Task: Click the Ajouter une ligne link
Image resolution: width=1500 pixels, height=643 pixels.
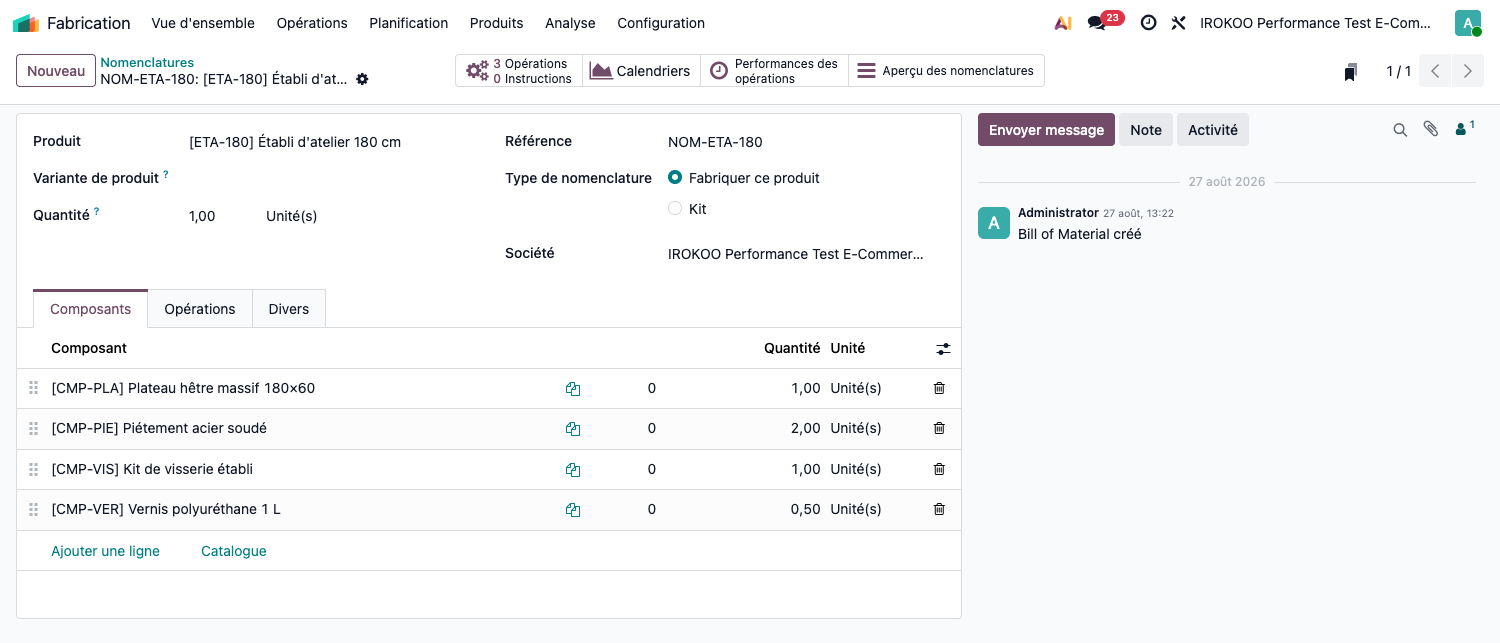Action: coord(105,551)
